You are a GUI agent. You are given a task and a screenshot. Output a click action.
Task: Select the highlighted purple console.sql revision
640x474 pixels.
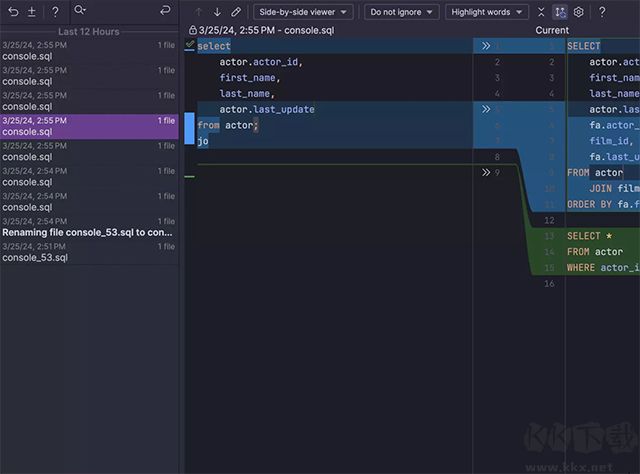[x=89, y=127]
